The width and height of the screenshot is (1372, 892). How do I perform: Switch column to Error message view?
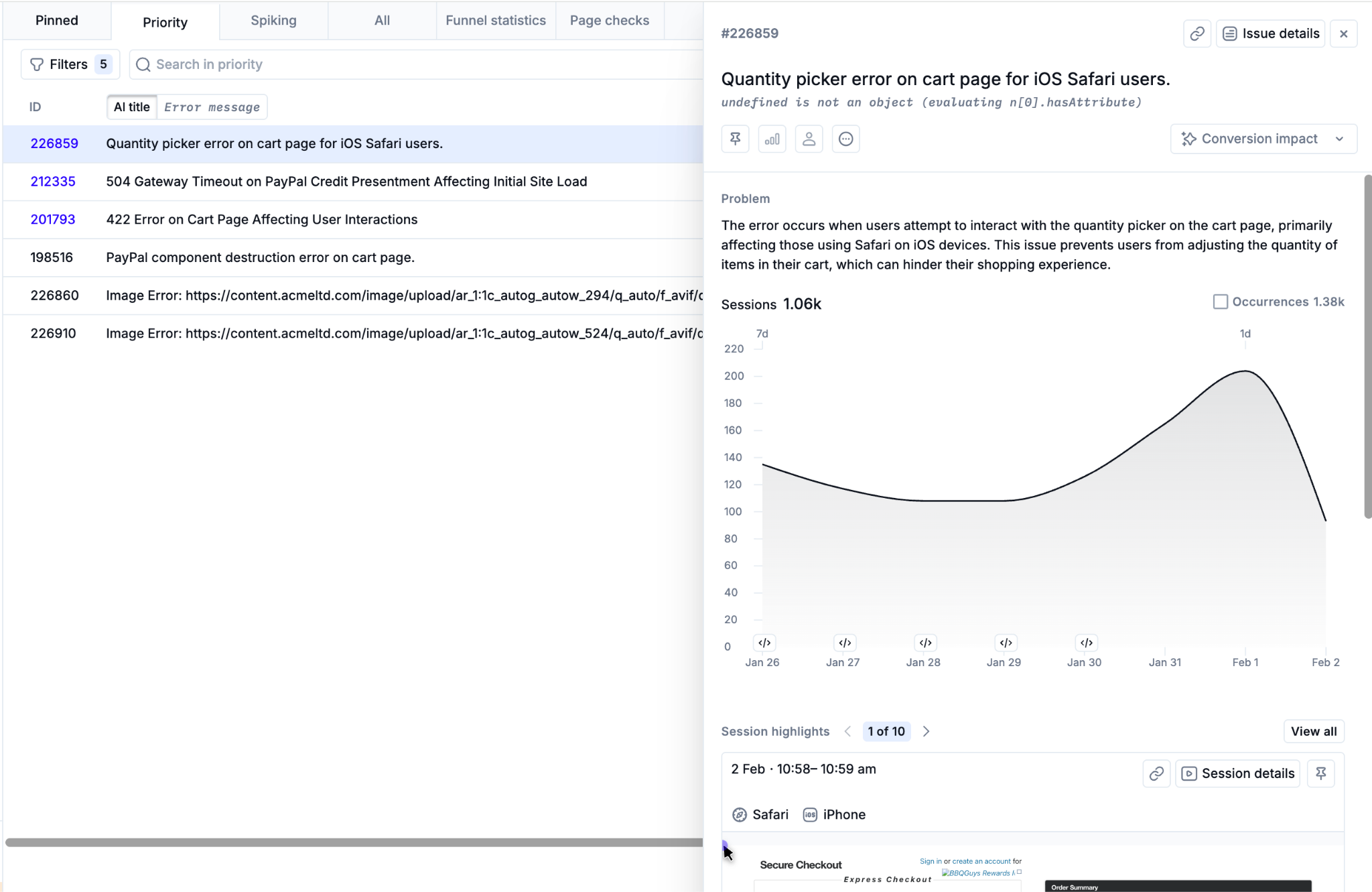pos(212,107)
